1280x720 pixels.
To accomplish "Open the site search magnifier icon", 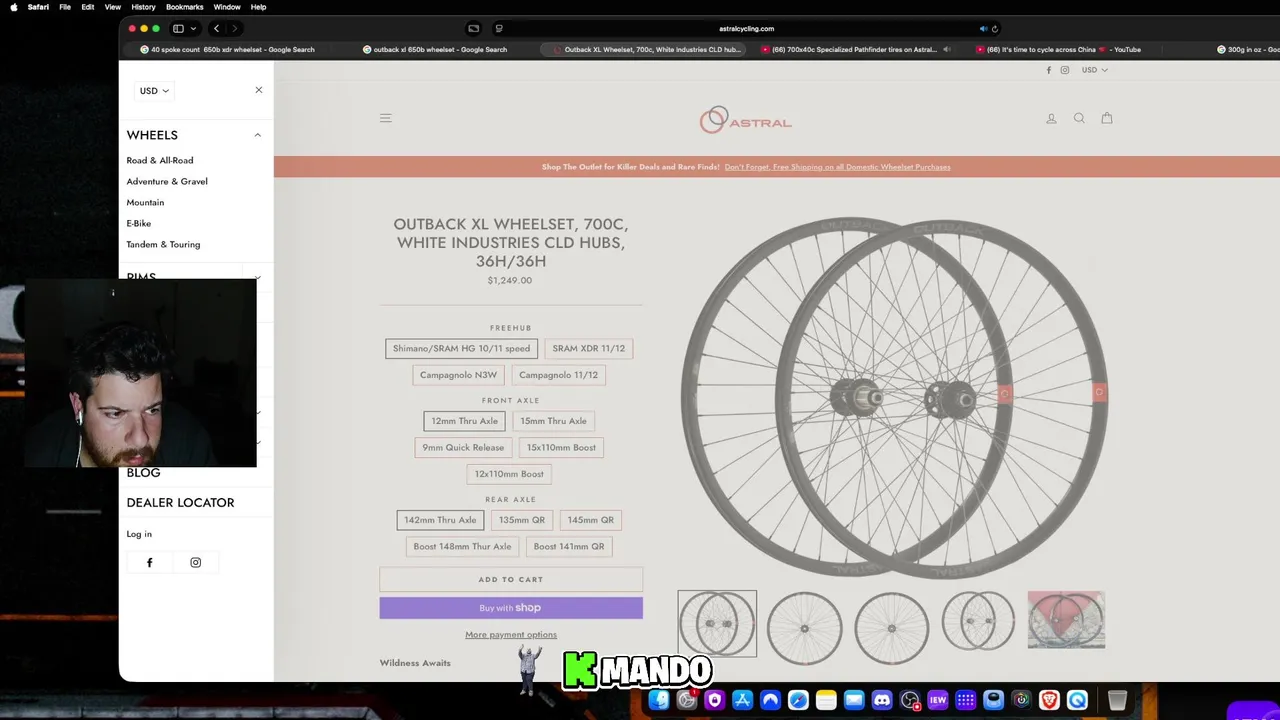I will pos(1079,118).
